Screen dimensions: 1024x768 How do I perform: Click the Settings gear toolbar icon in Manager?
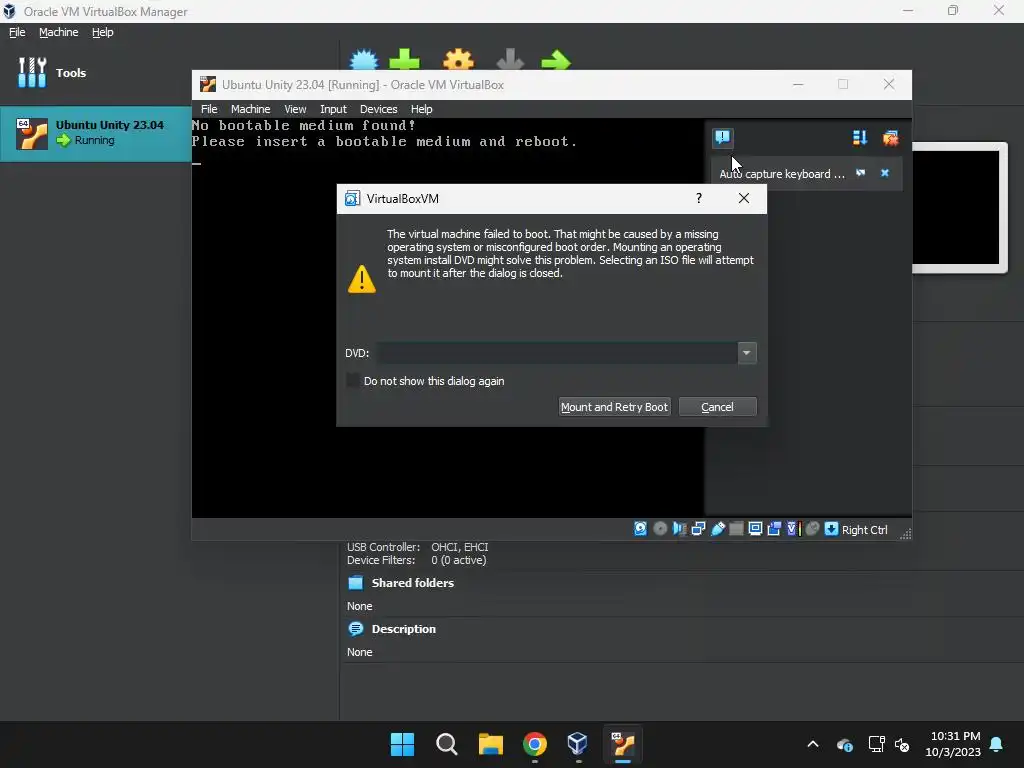coord(458,60)
